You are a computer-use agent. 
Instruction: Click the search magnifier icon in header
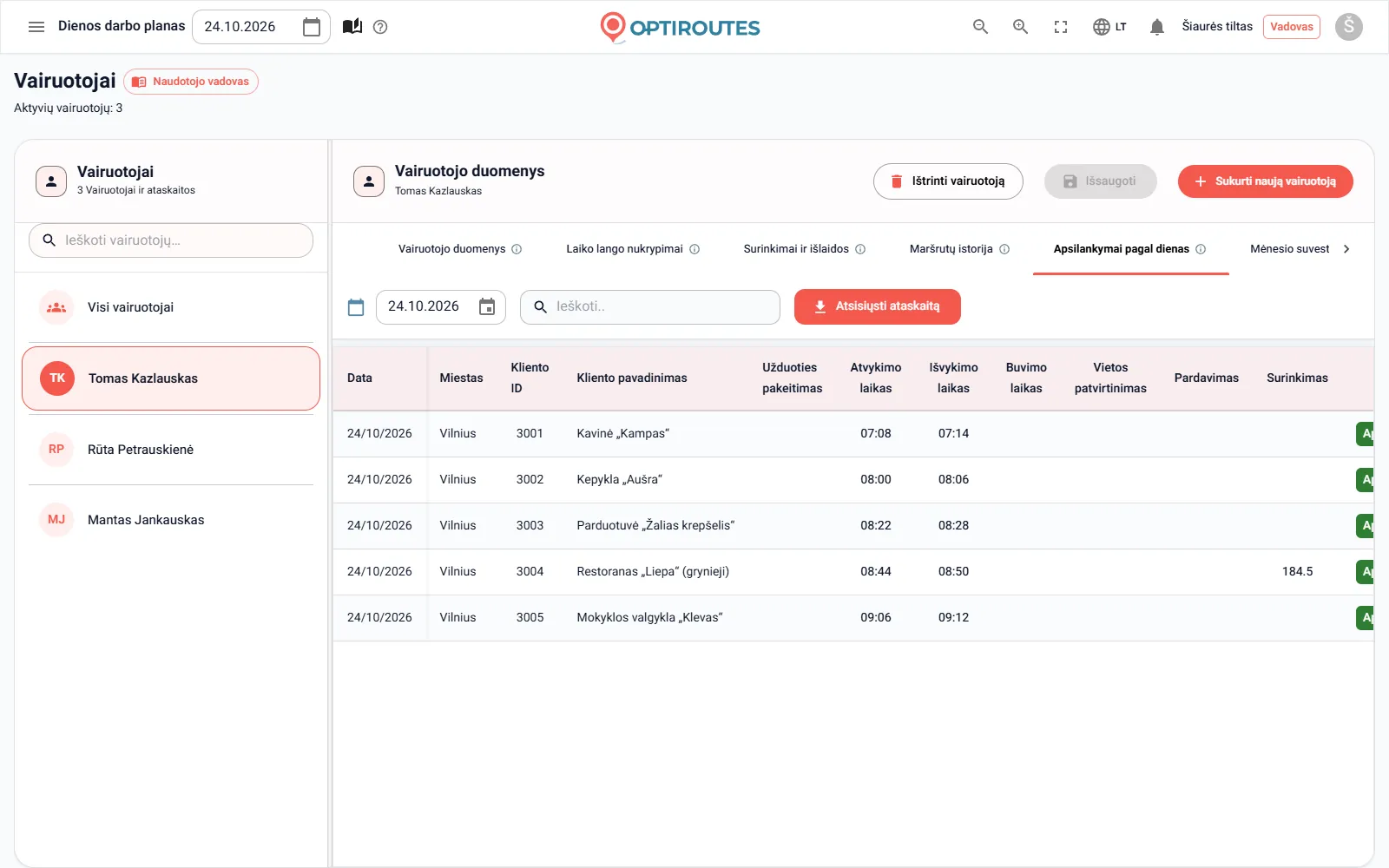(981, 27)
